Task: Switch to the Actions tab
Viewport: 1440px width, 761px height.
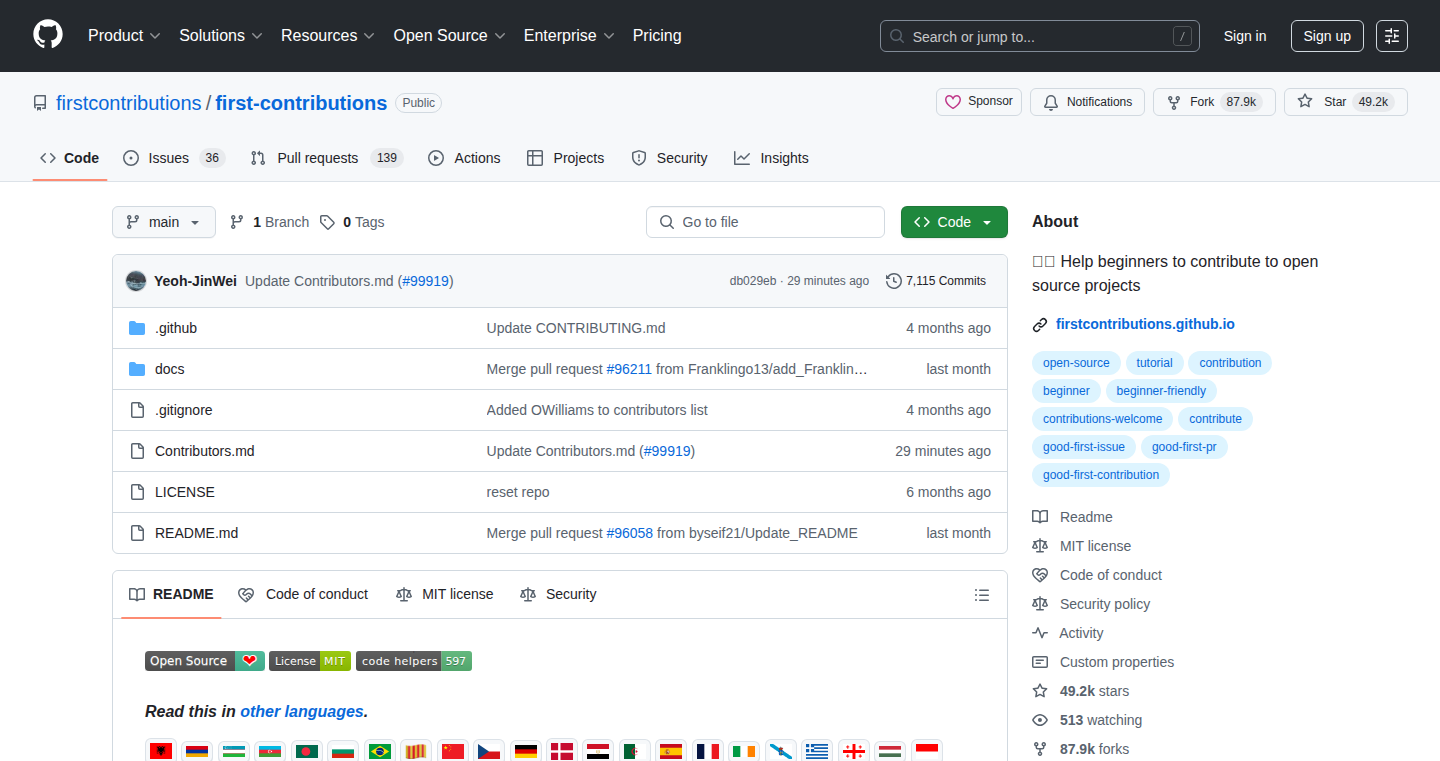Action: pyautogui.click(x=464, y=158)
